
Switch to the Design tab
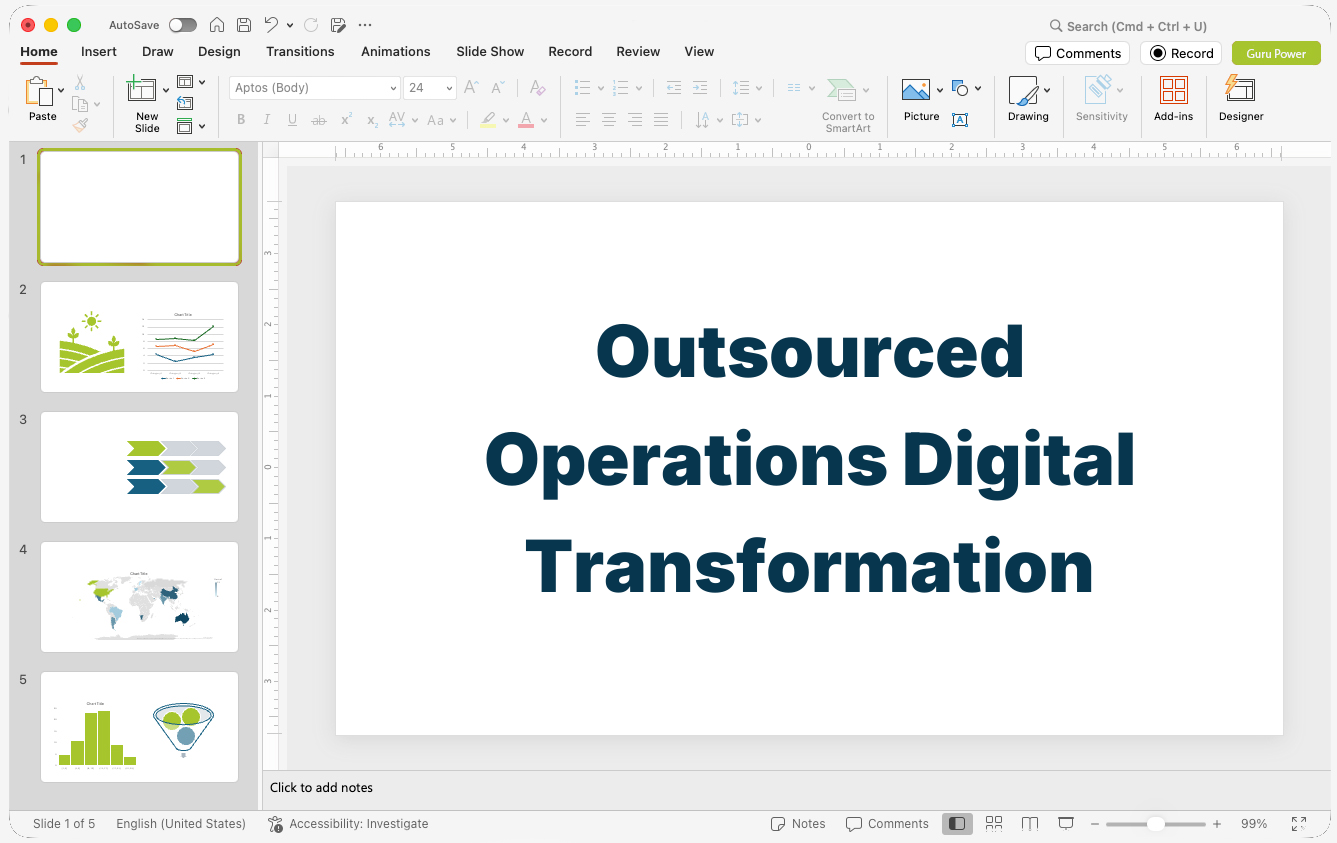coord(219,52)
